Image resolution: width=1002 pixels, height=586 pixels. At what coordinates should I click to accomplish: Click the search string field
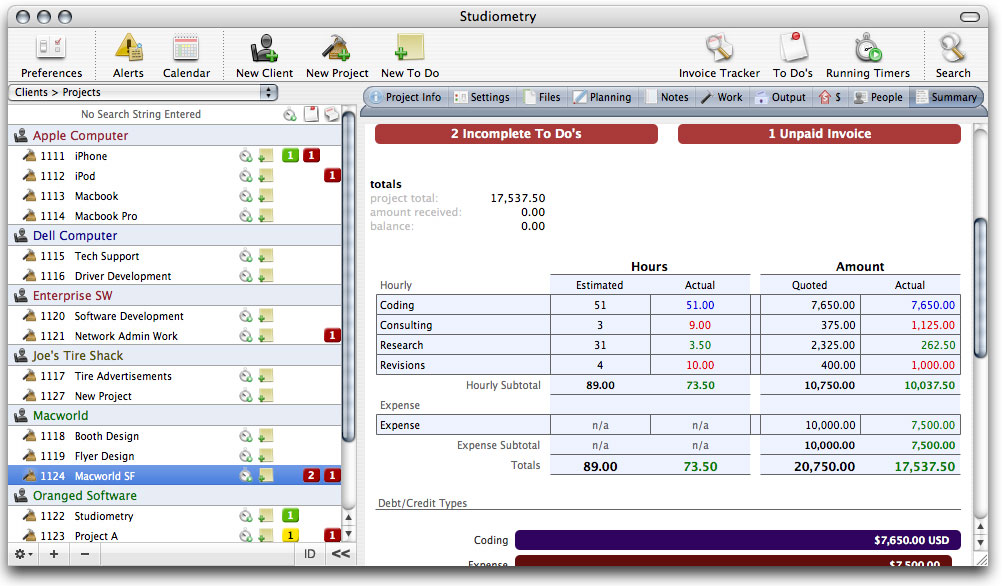click(141, 114)
